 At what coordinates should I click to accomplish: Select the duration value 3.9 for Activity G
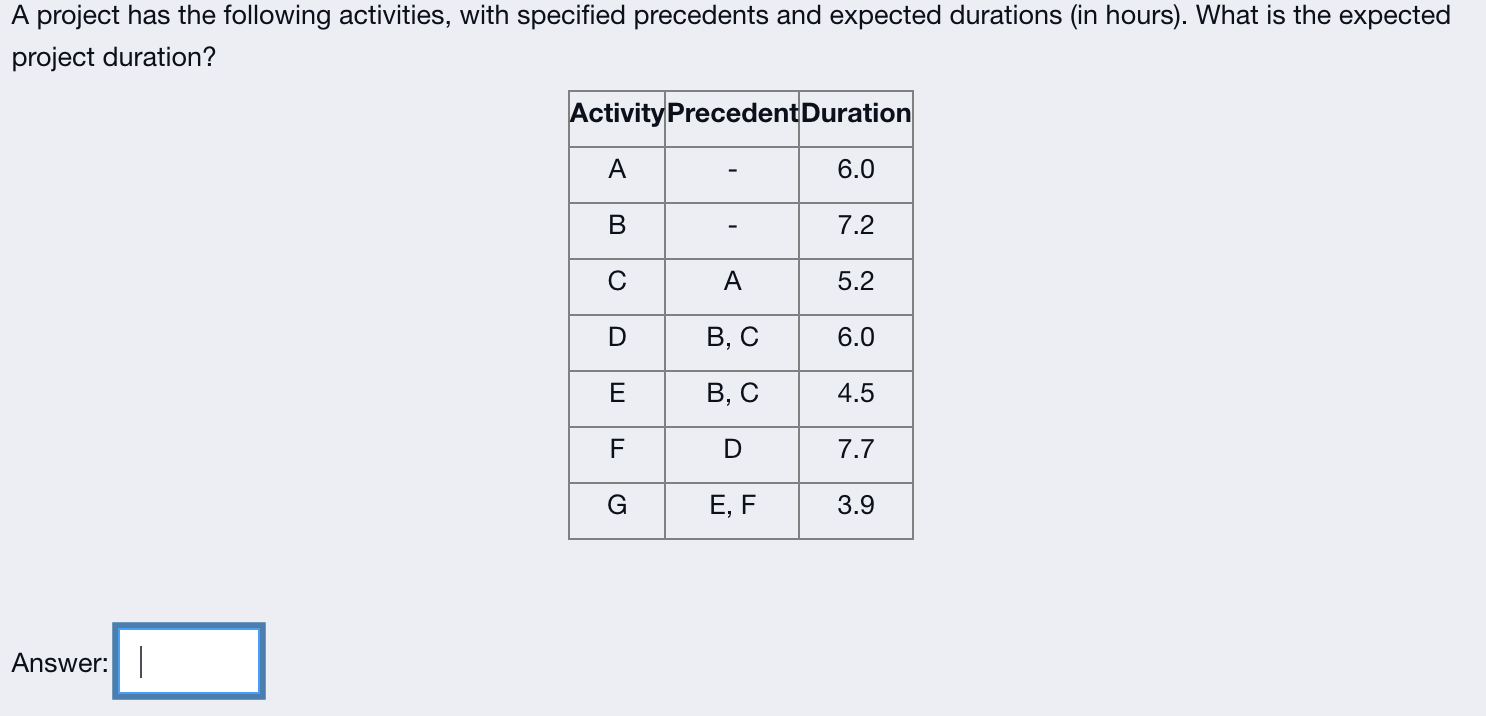click(855, 506)
